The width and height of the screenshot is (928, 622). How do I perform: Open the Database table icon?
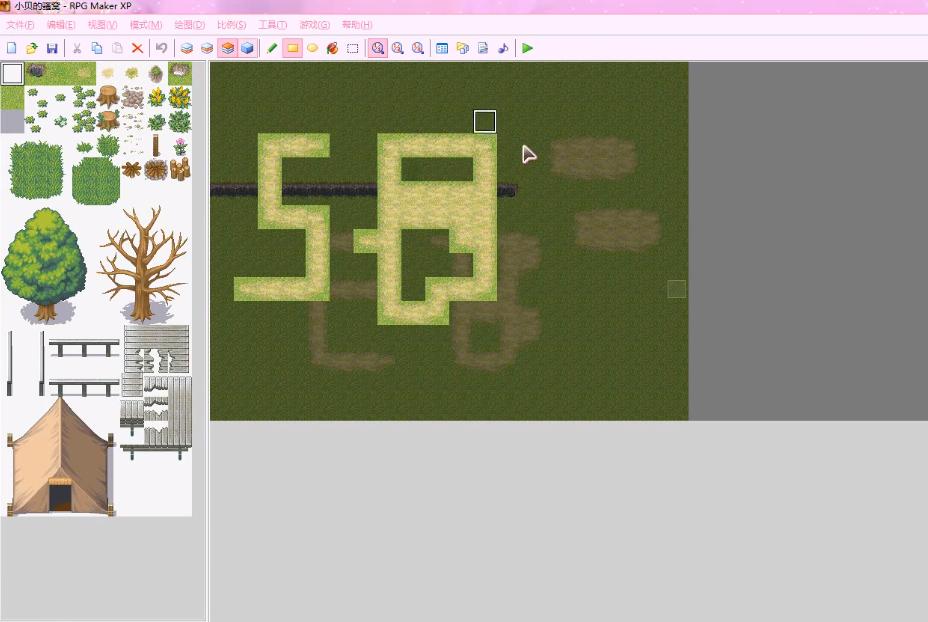[442, 48]
